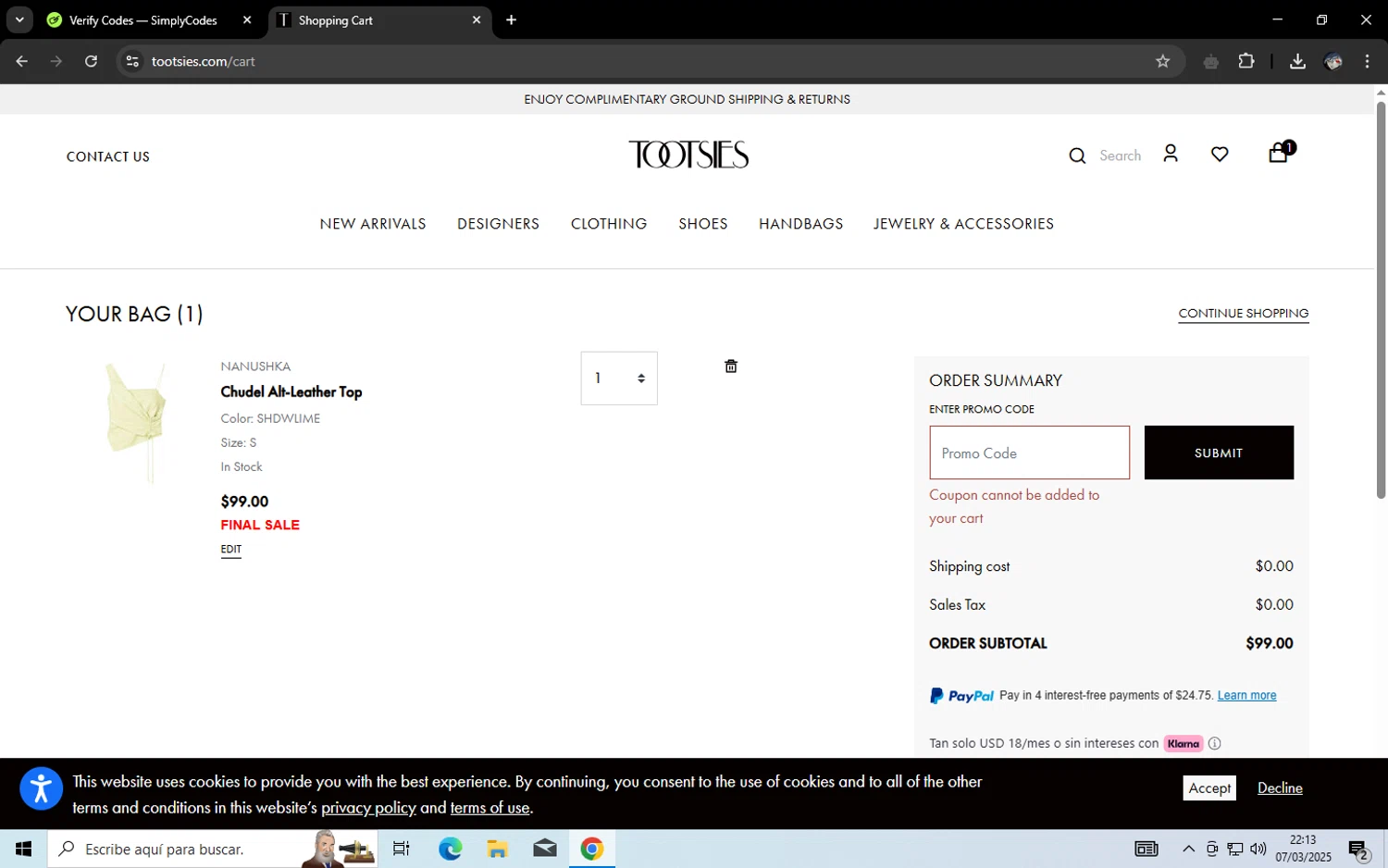This screenshot has height=868, width=1388.
Task: Select the Shopping Cart tab
Action: coord(379,20)
